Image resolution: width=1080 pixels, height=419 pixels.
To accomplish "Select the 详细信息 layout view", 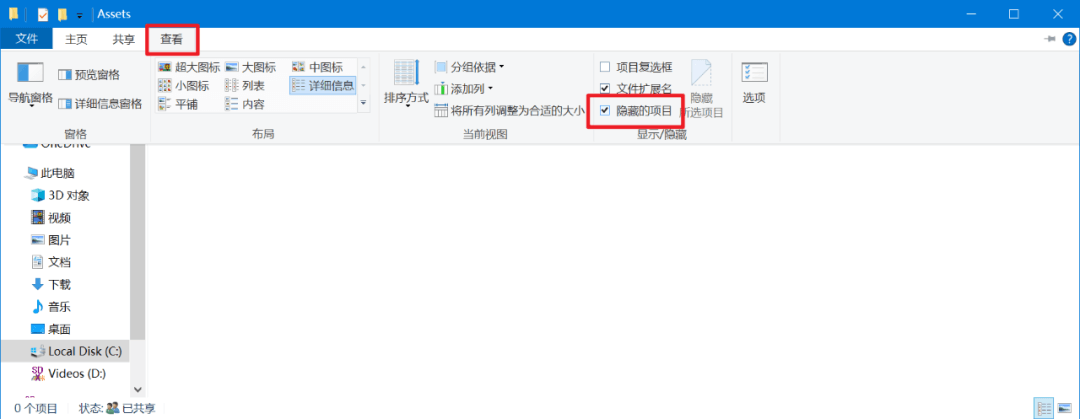I will click(x=323, y=85).
